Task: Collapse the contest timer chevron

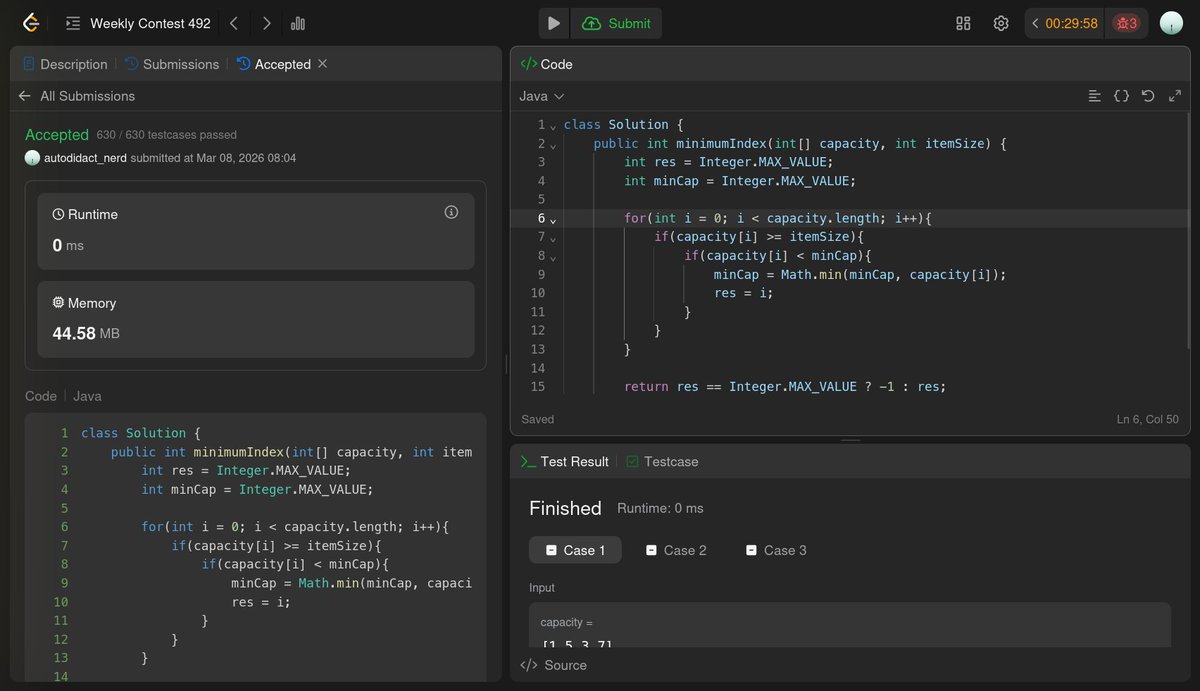Action: tap(1035, 23)
